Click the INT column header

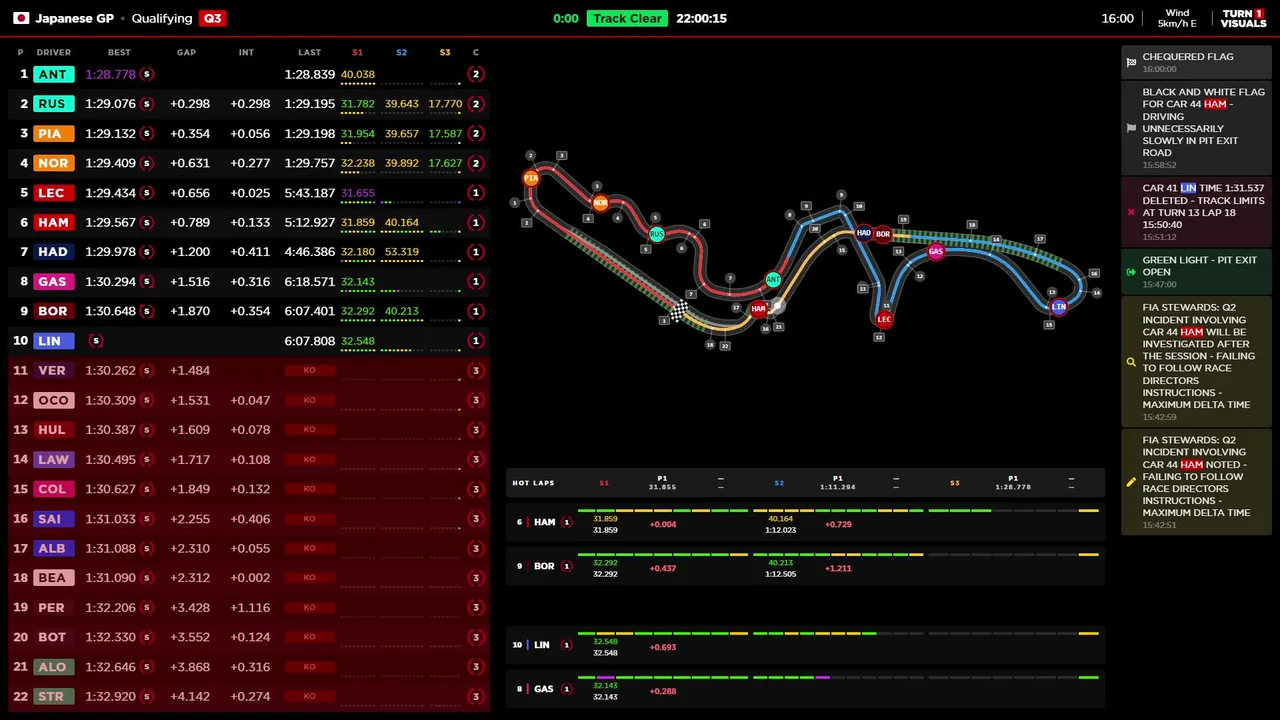click(x=246, y=52)
